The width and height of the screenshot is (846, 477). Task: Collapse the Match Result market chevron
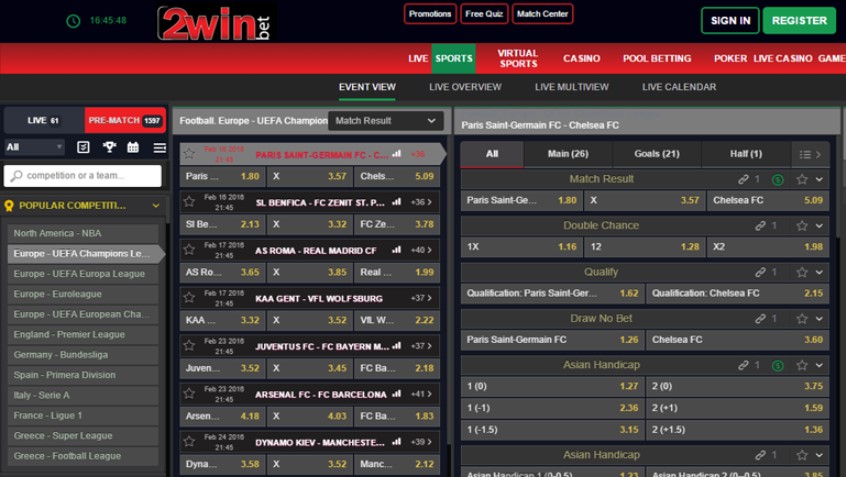click(819, 179)
